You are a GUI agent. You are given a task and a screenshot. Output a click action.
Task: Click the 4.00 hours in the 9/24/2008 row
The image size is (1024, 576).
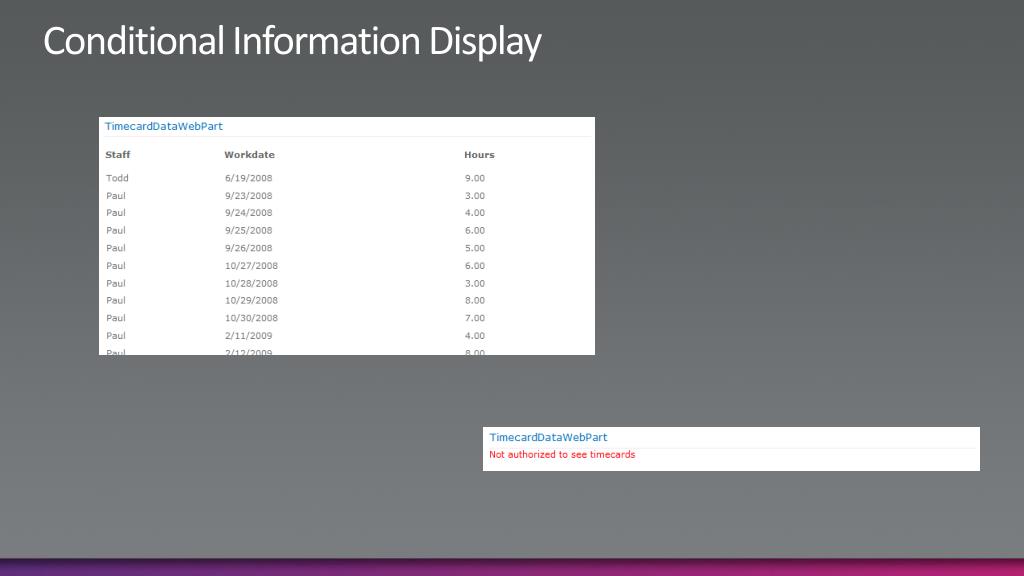coord(475,213)
